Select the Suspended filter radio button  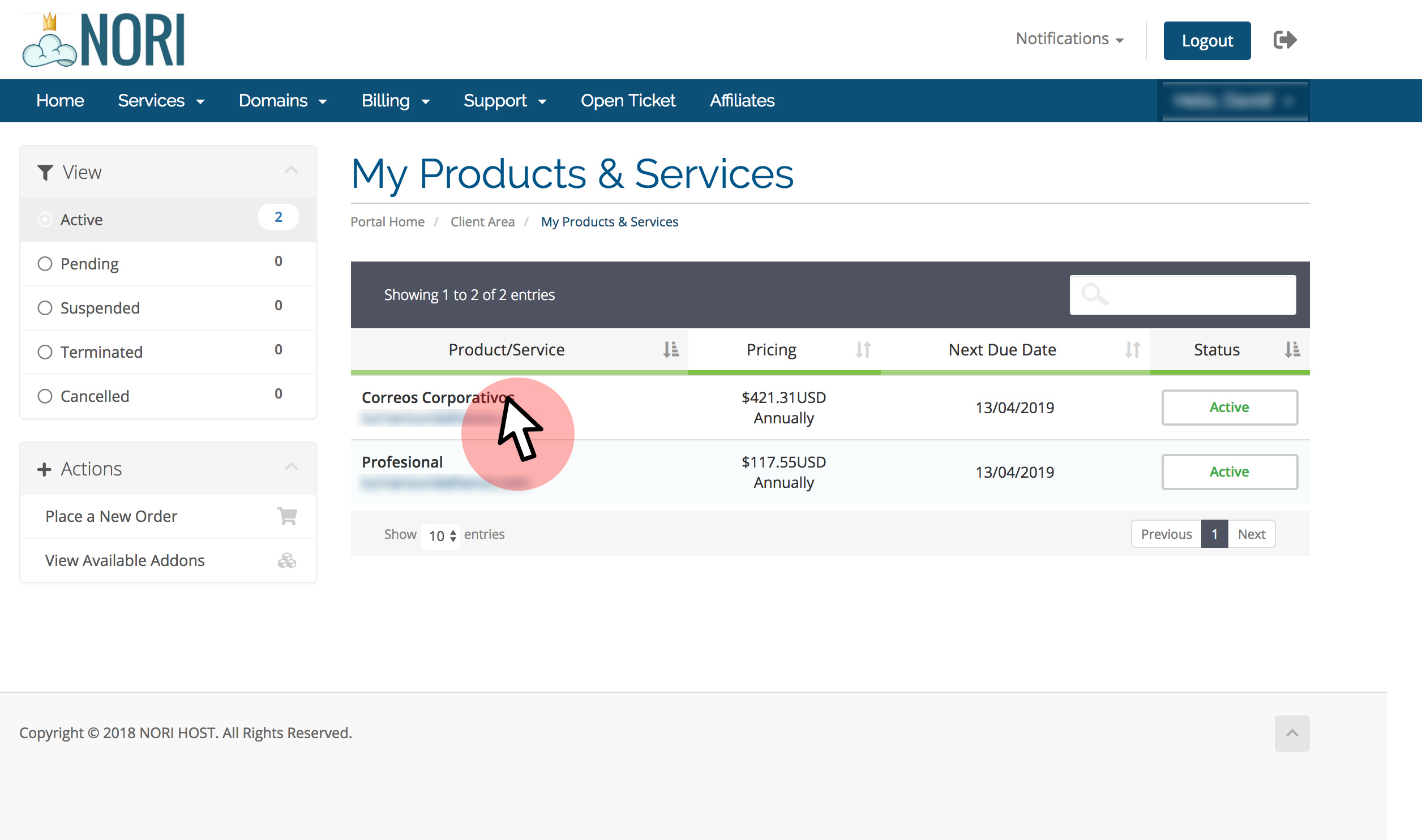point(45,308)
